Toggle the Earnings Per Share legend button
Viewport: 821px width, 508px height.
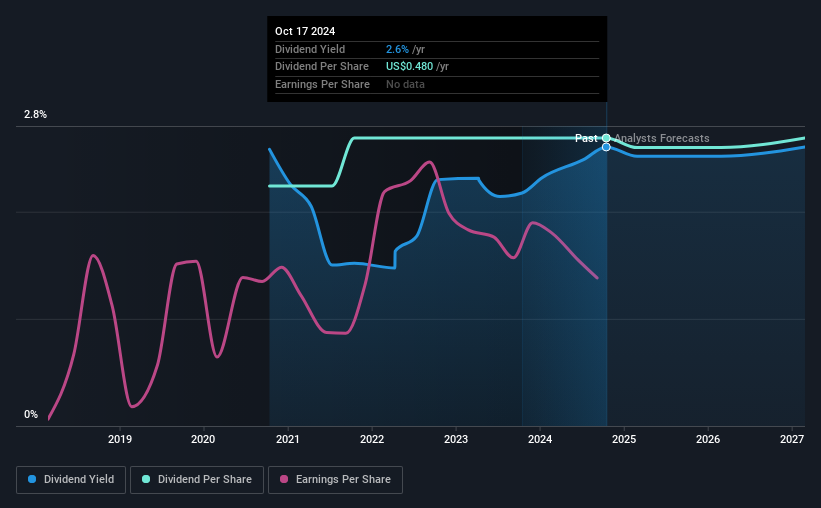point(335,480)
